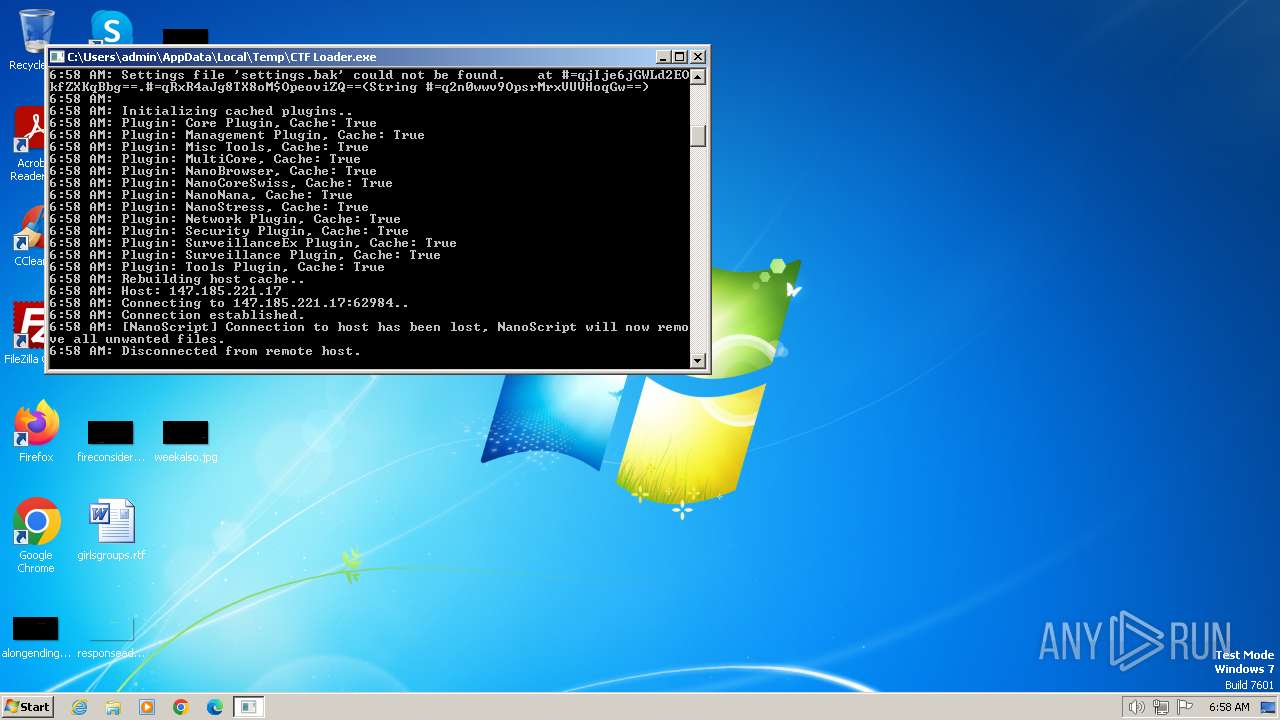1280x720 pixels.
Task: Select the Firefox desktop shortcut
Action: click(36, 432)
